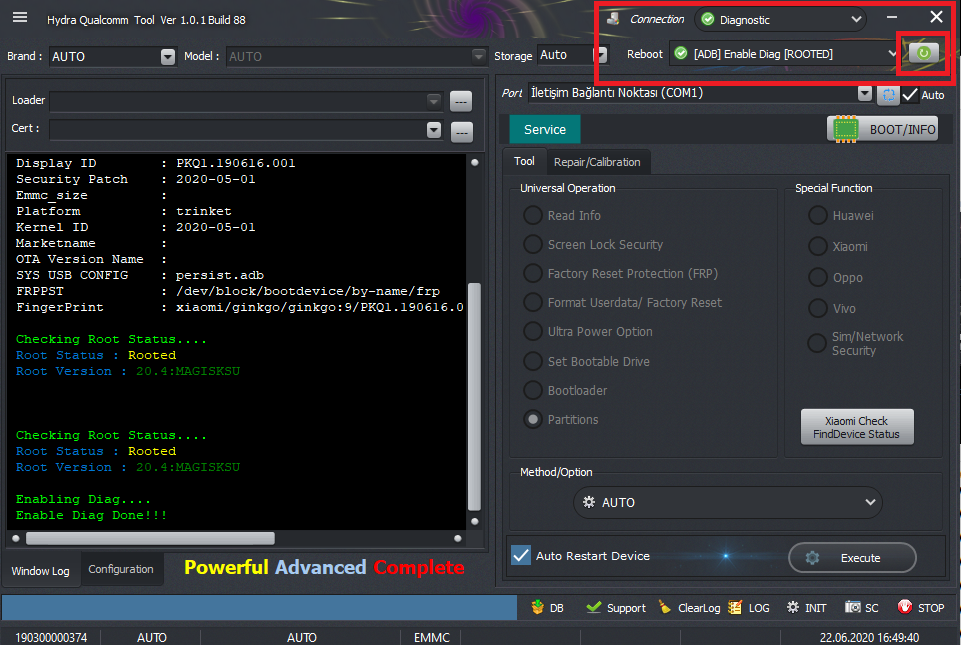Click the Service button

tap(545, 129)
